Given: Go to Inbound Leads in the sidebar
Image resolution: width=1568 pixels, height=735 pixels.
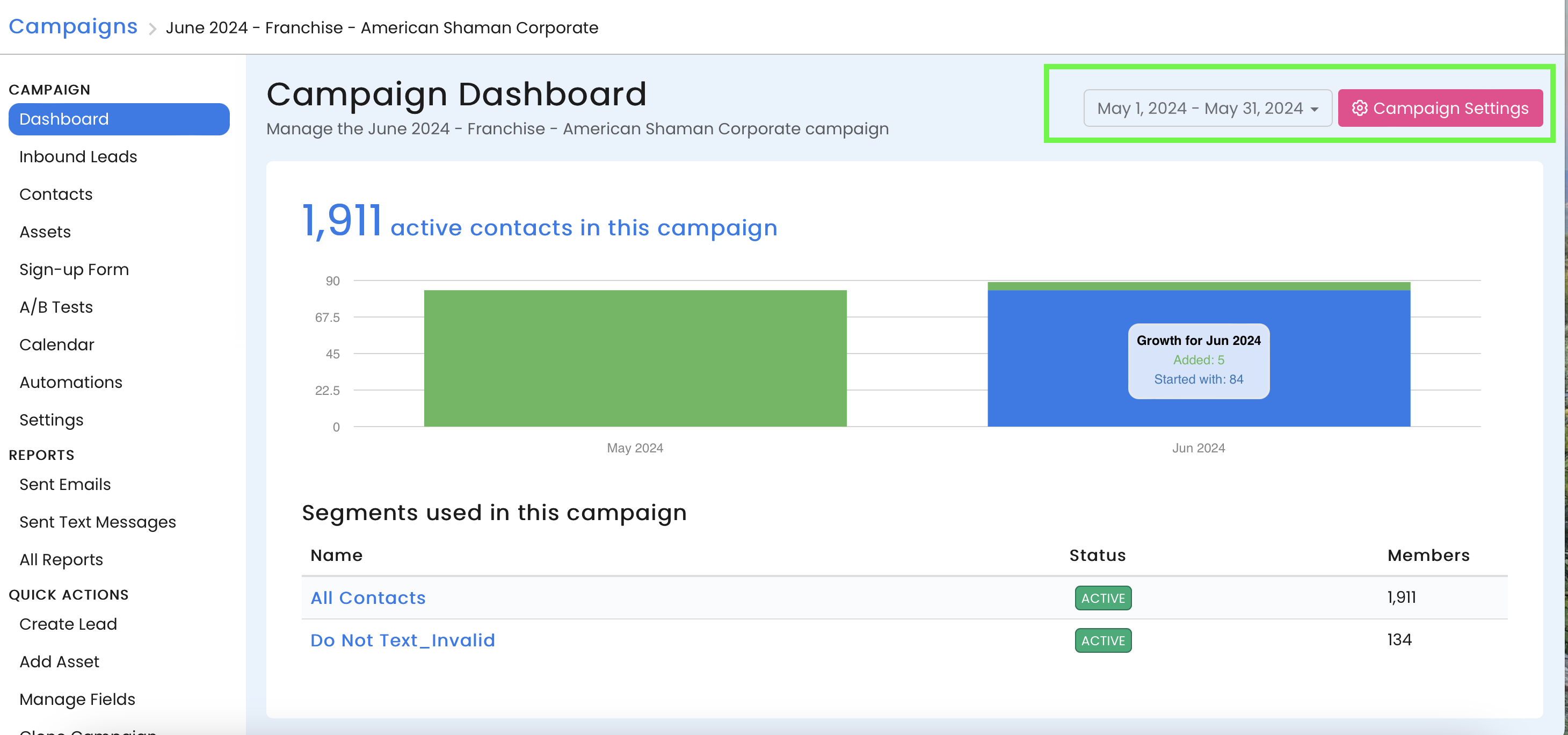Looking at the screenshot, I should 78,156.
